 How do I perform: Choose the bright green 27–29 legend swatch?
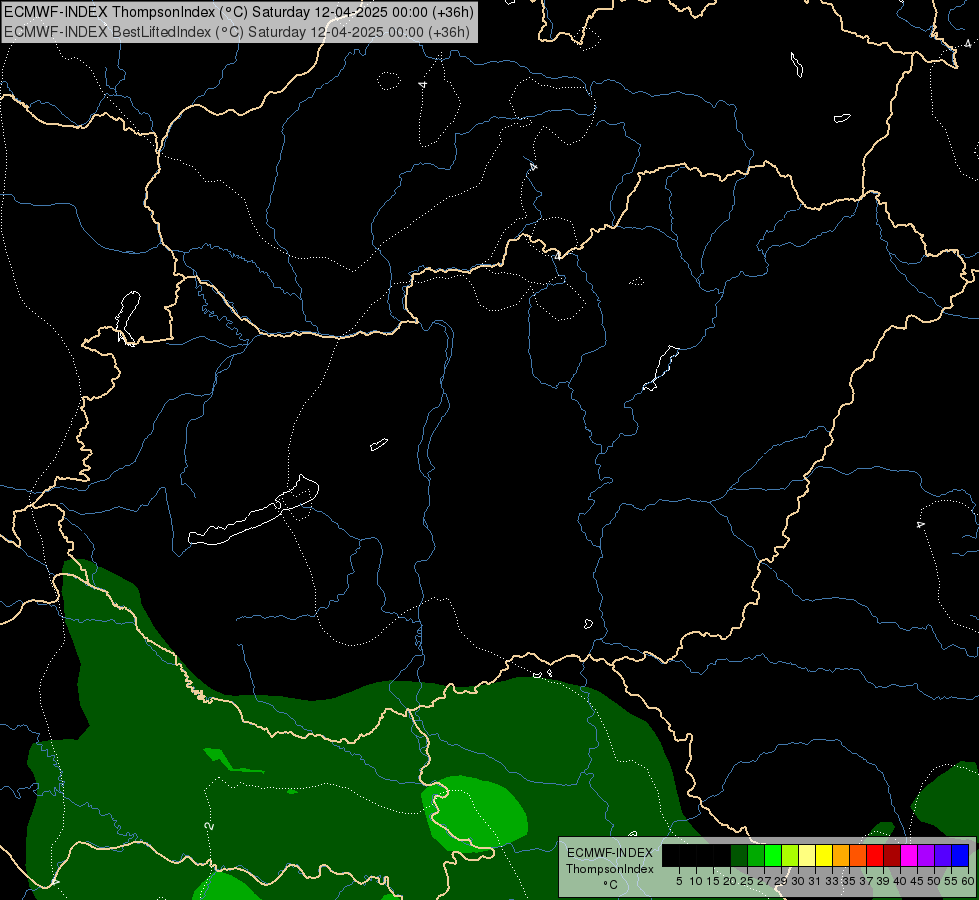click(x=773, y=855)
